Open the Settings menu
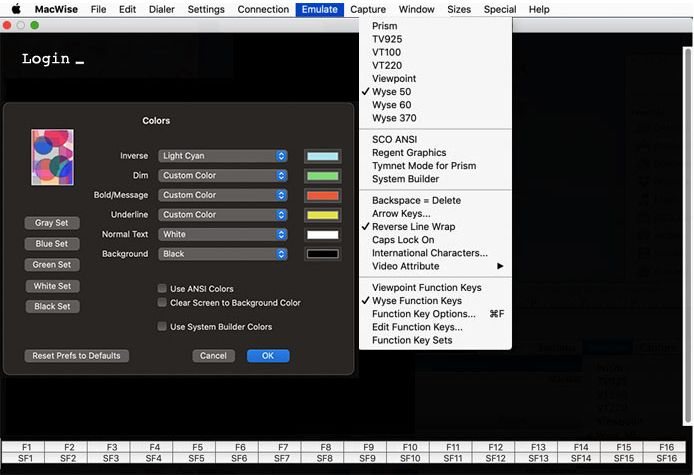 [206, 9]
